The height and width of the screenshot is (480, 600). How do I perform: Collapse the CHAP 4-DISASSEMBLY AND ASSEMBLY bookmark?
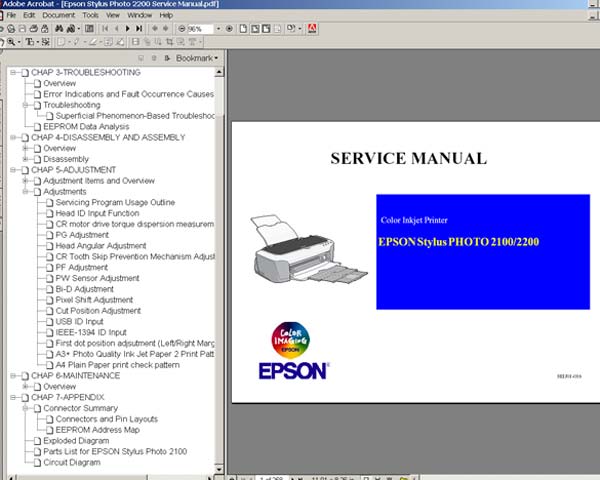(x=13, y=137)
